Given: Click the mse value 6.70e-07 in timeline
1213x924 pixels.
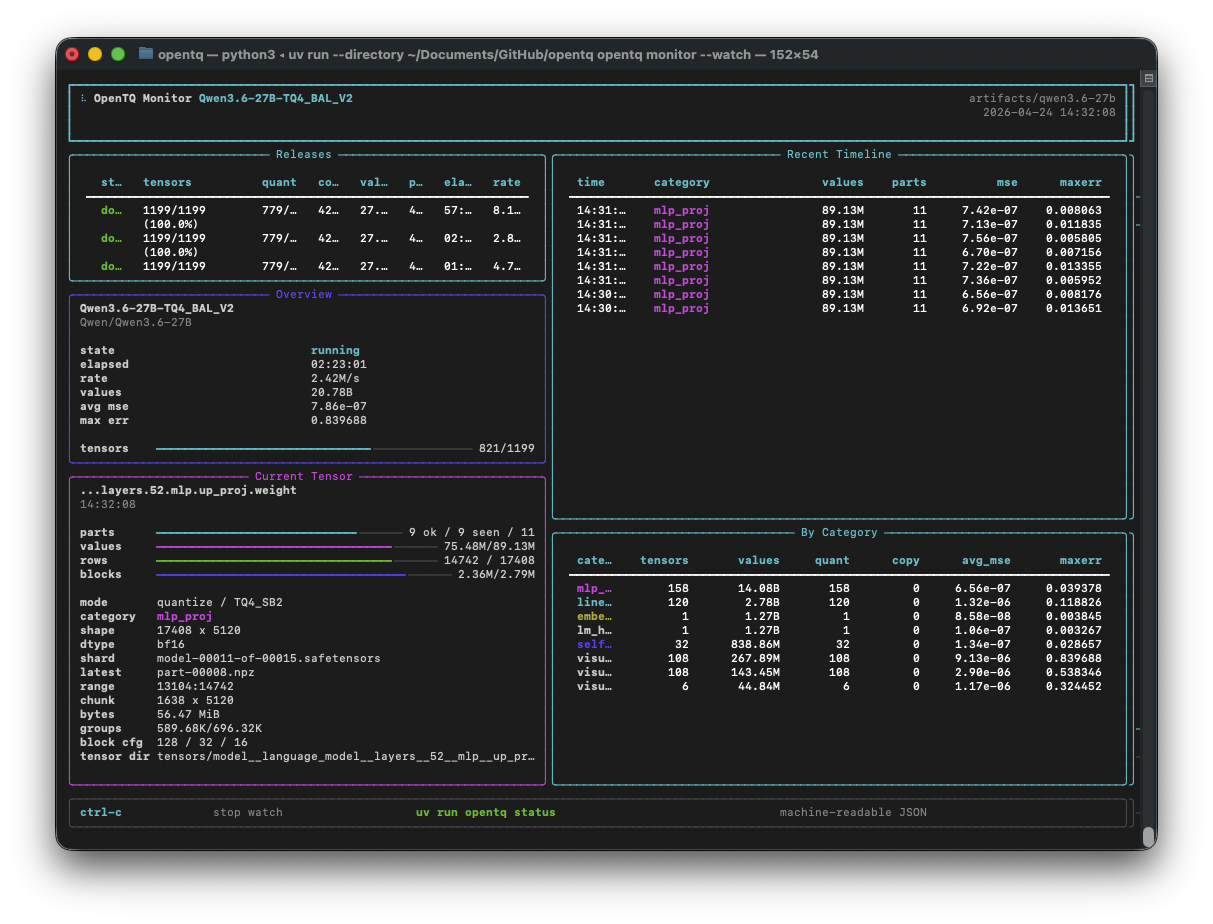Looking at the screenshot, I should pos(990,253).
